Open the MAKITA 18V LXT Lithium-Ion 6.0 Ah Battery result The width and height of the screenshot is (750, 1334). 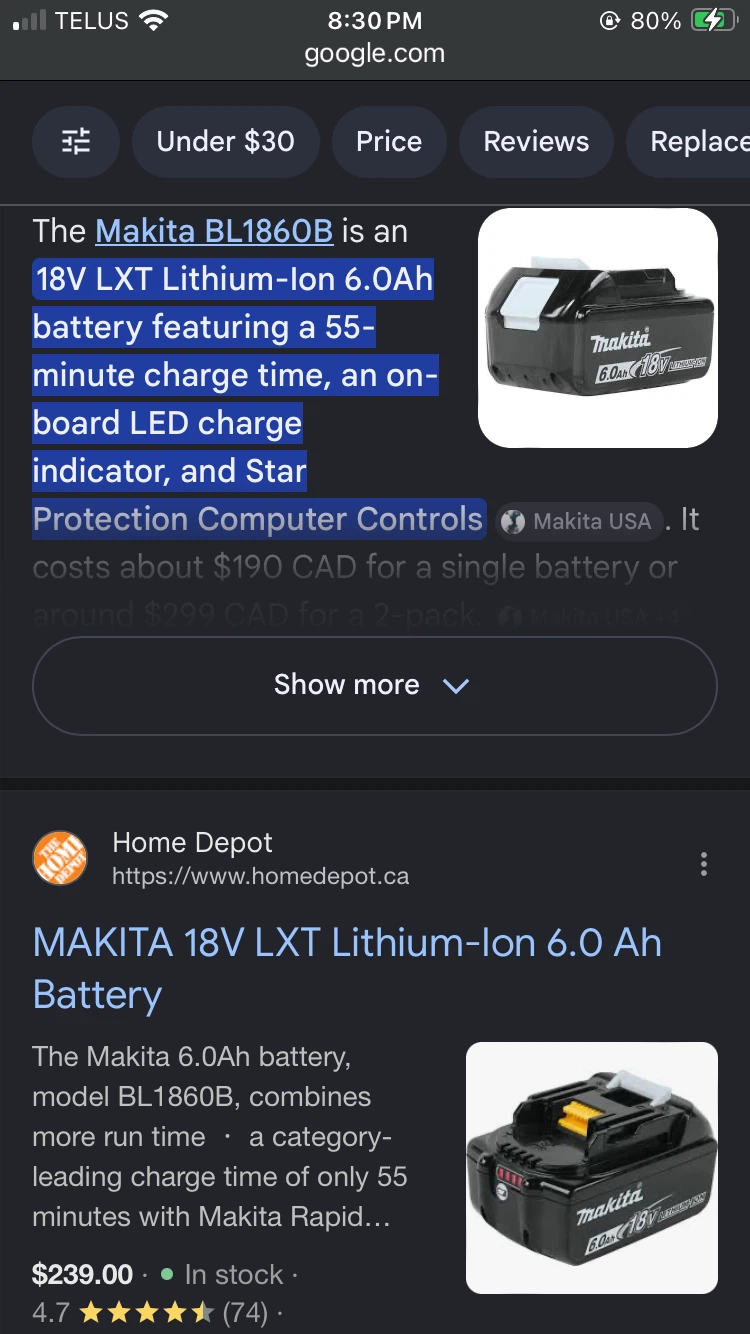pyautogui.click(x=347, y=969)
